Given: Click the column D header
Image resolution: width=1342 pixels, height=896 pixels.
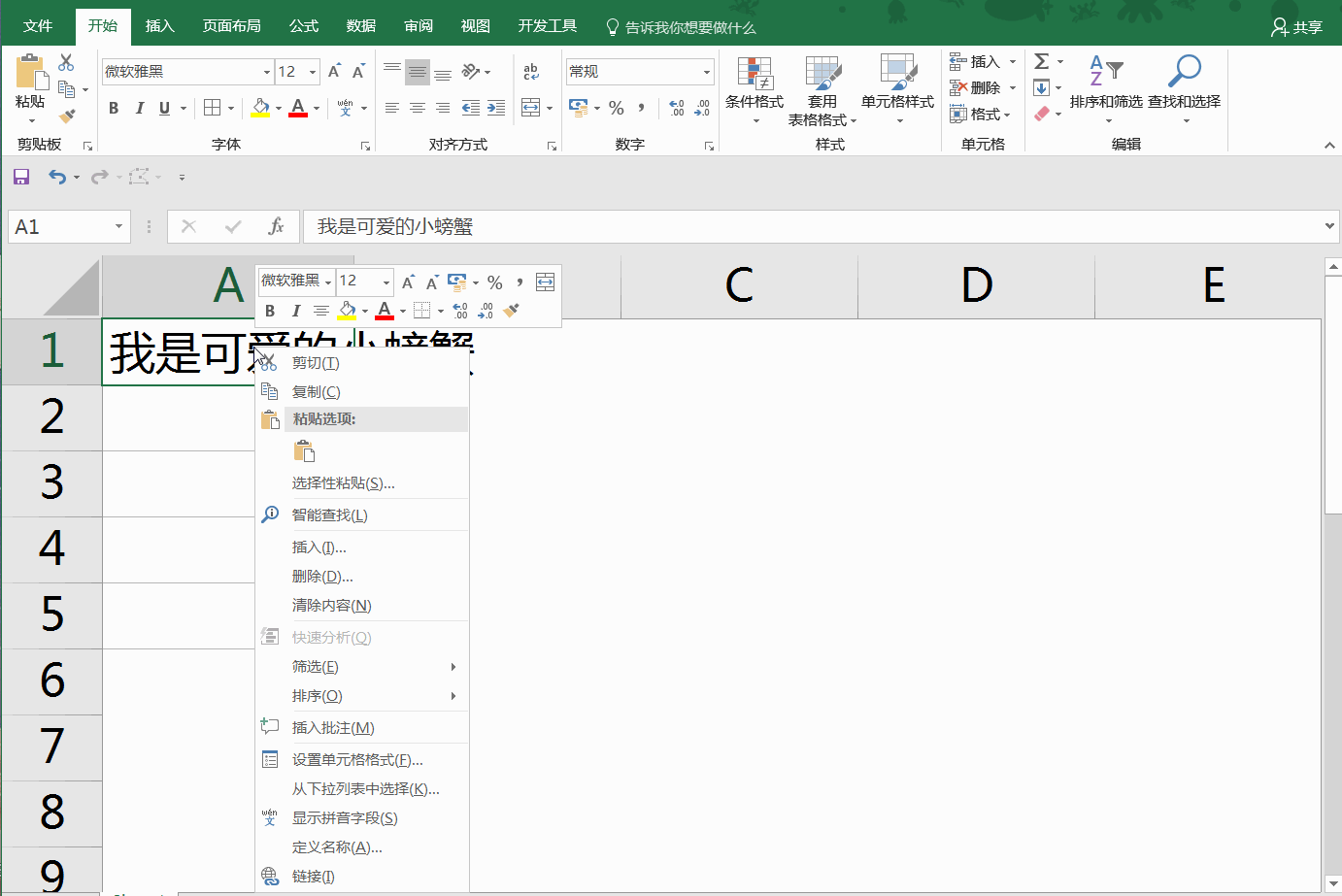Looking at the screenshot, I should click(976, 285).
